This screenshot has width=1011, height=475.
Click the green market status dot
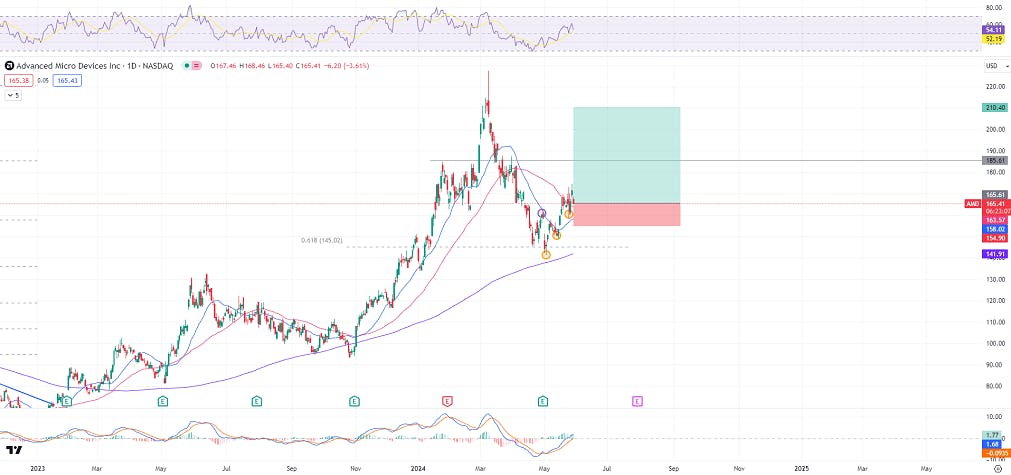(186, 66)
